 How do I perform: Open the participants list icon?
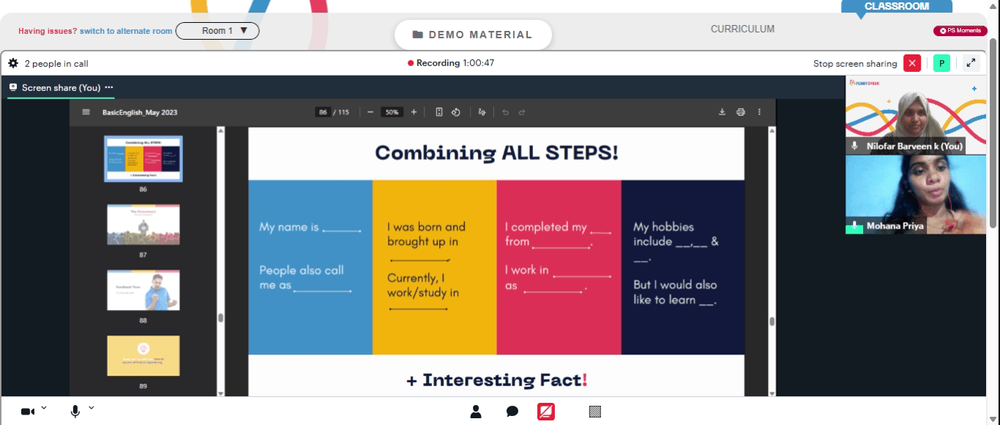(x=476, y=412)
